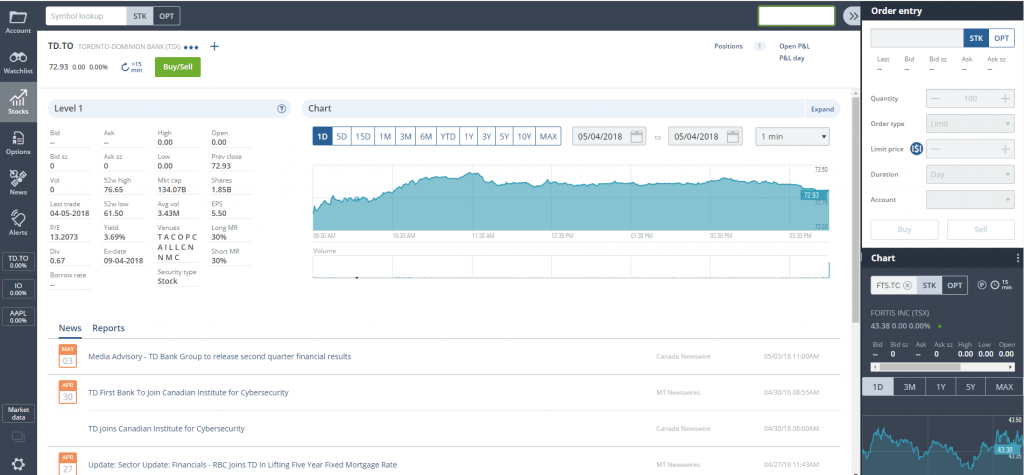Switch to the Reports tab
Viewport: 1024px width, 475px height.
click(x=108, y=328)
